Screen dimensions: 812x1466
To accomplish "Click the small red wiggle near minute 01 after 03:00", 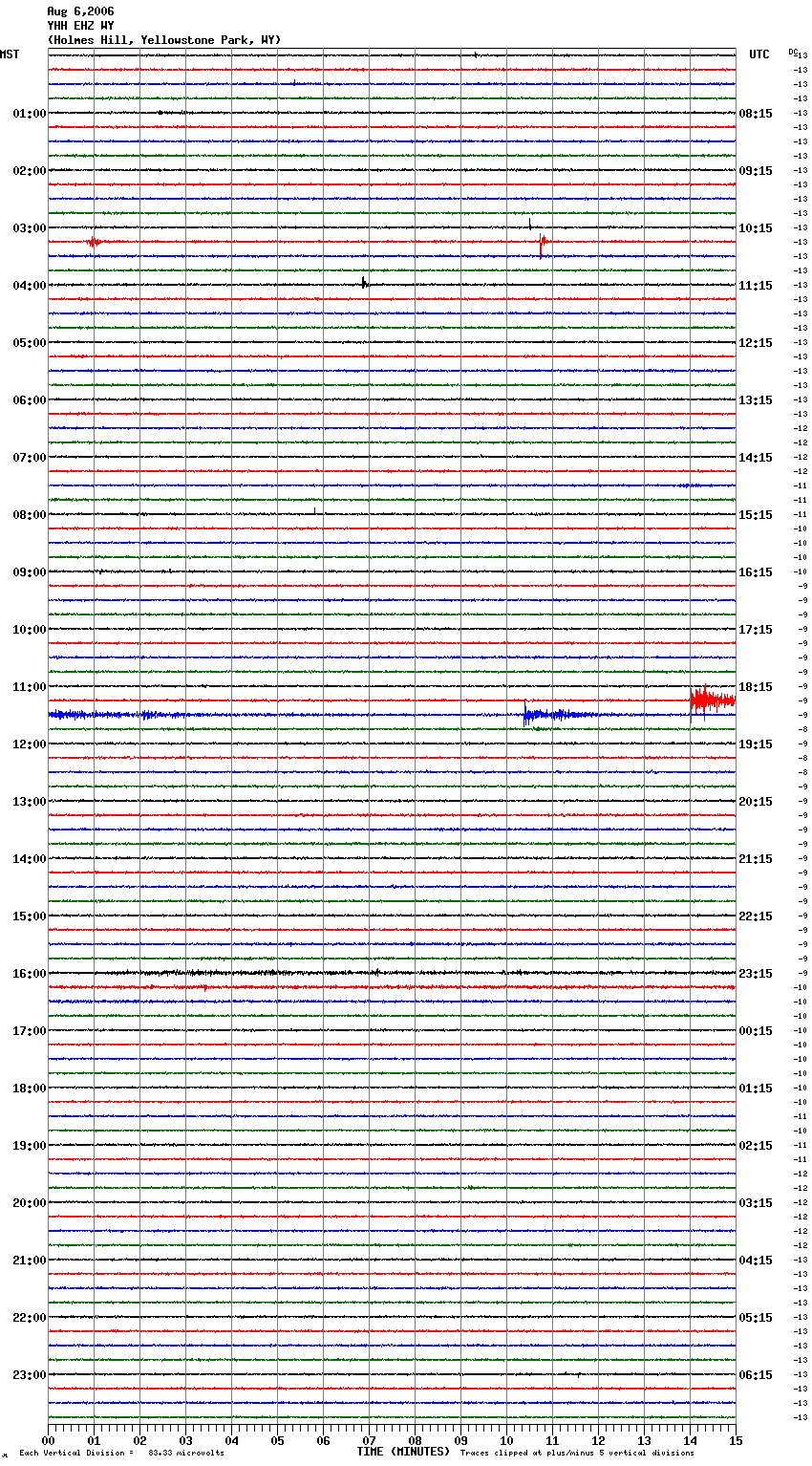I will [93, 242].
